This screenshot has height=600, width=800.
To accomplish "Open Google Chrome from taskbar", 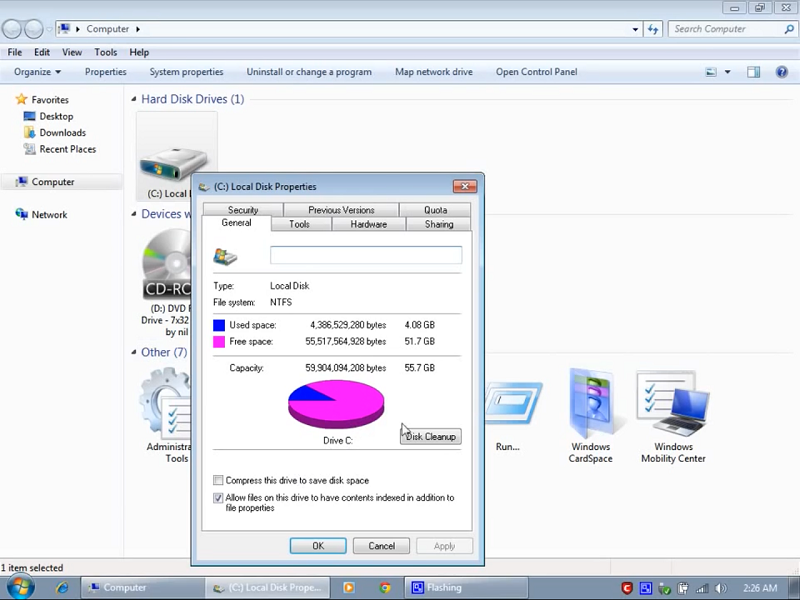I will click(x=385, y=588).
